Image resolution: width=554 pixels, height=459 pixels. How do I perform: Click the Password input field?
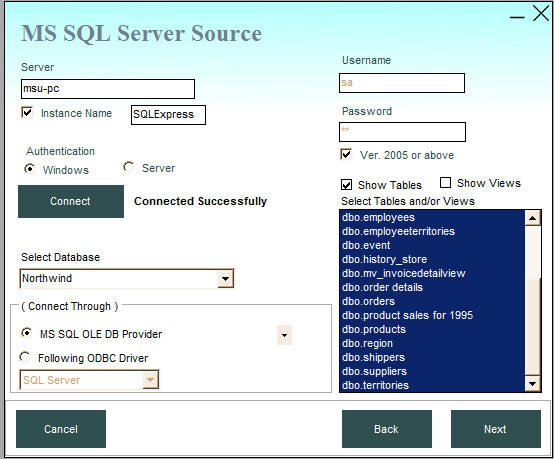[x=402, y=132]
